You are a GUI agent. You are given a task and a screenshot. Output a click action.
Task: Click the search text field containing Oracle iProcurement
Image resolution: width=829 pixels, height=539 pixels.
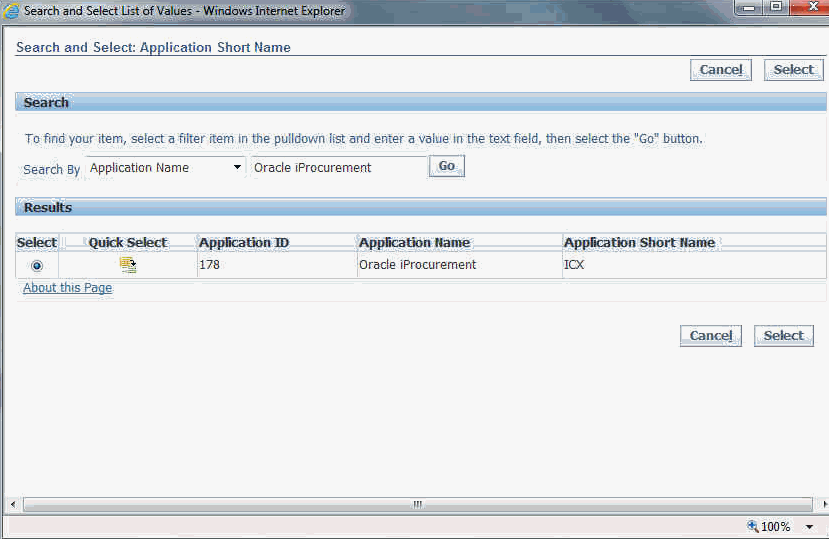338,168
